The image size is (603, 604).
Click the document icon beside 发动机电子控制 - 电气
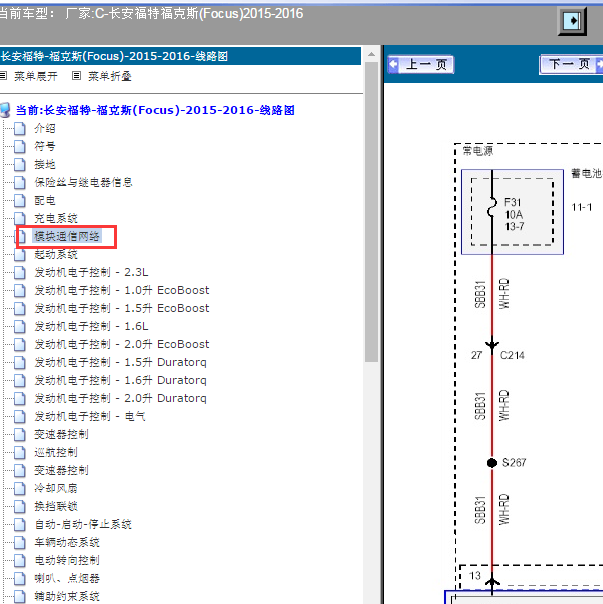(20, 416)
